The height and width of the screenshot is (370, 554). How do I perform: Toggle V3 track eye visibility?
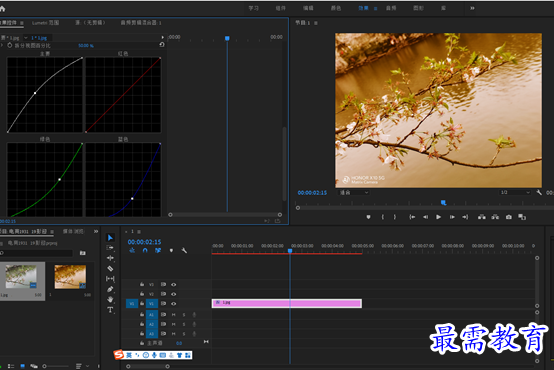coord(173,284)
